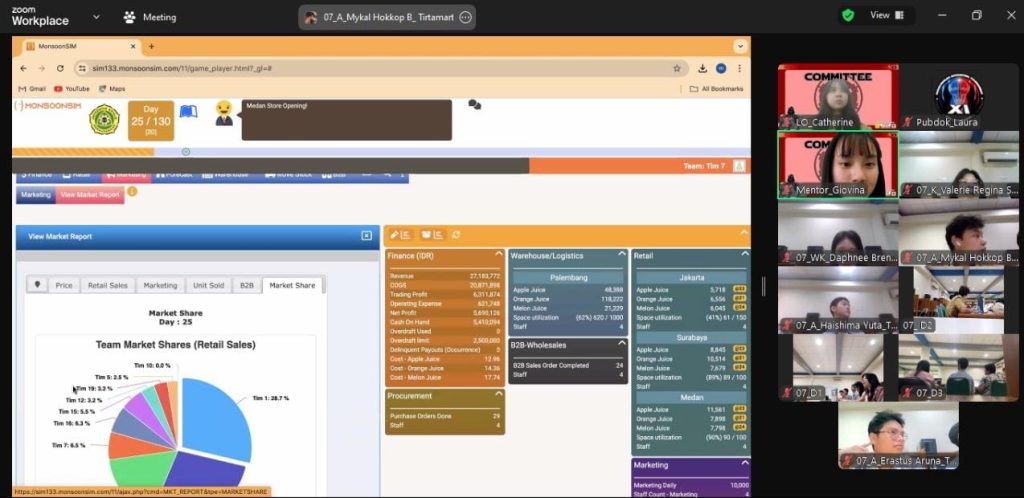This screenshot has width=1024, height=498.
Task: Collapse the Warehouse/Logistics panel
Action: point(621,256)
